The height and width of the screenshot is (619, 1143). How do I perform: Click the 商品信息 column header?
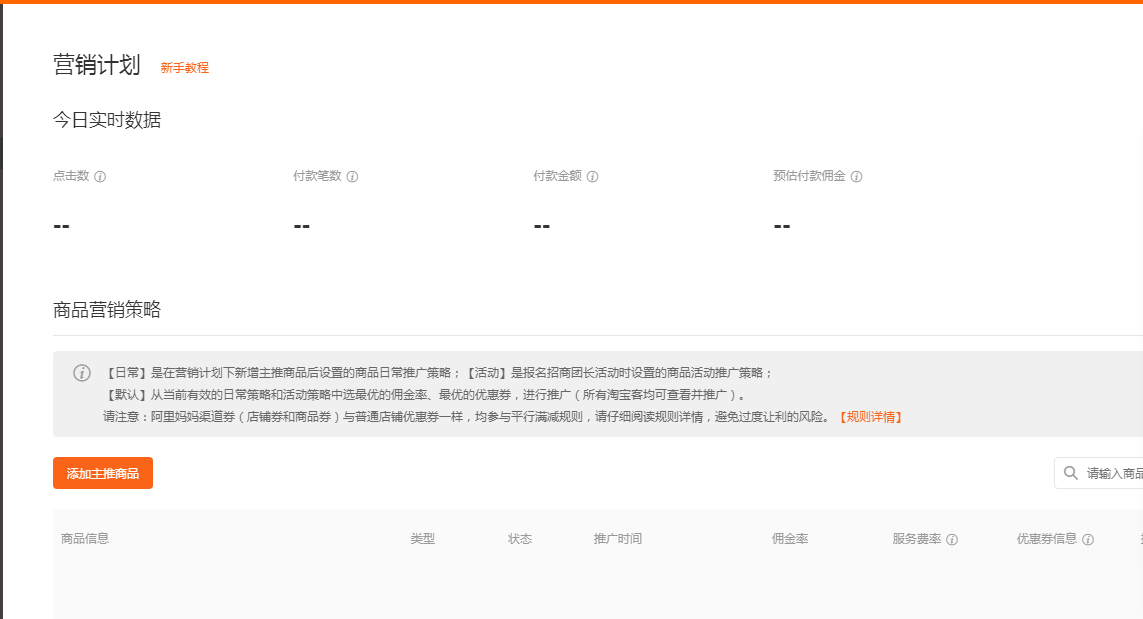tap(85, 539)
